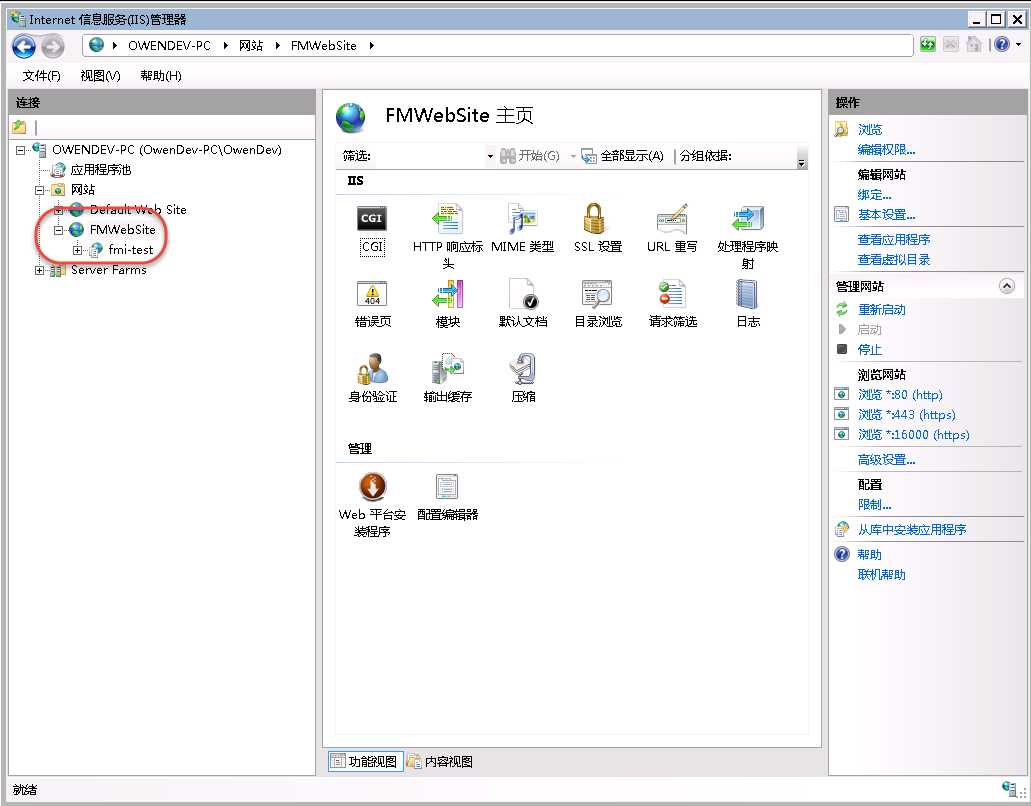Click 重新启动 to restart site

click(881, 310)
